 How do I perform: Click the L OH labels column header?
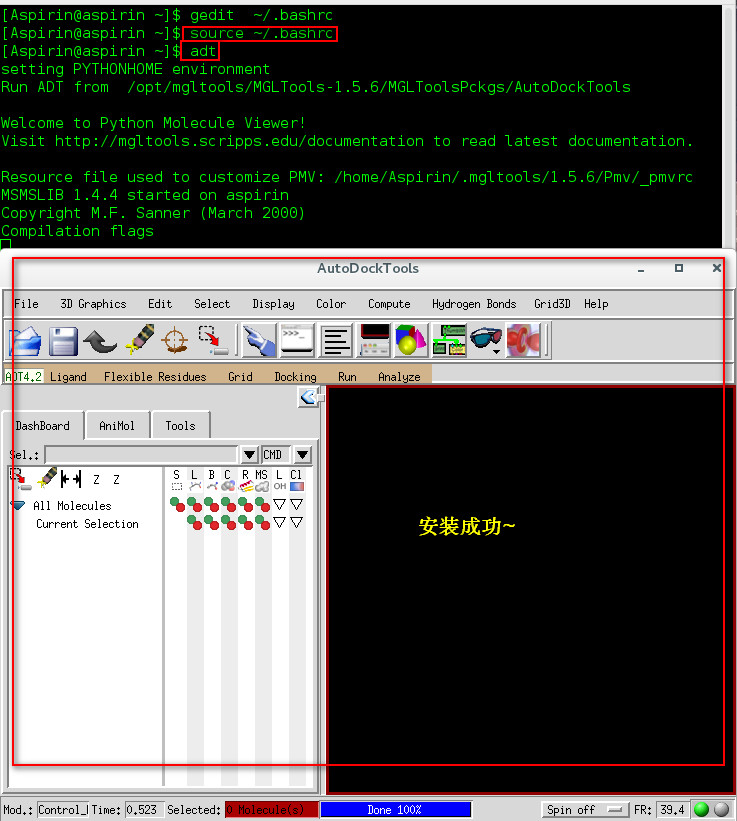pos(280,480)
